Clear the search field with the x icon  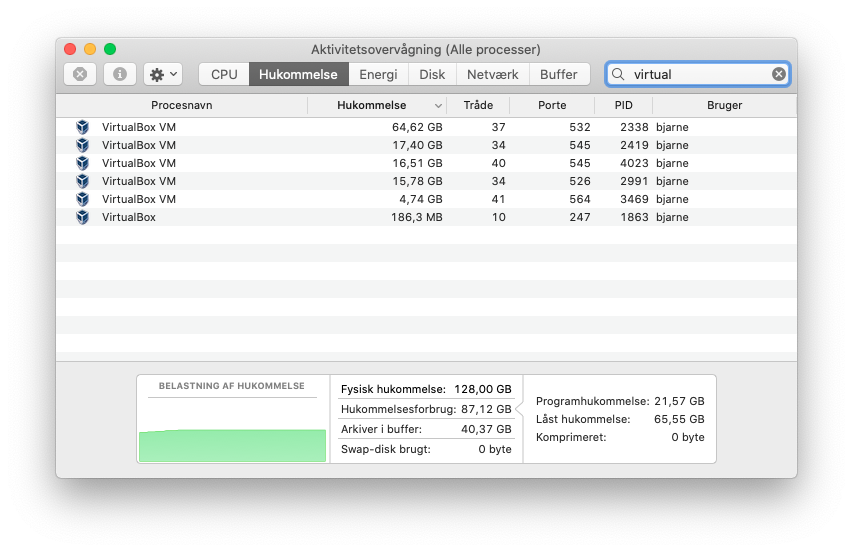coord(778,74)
